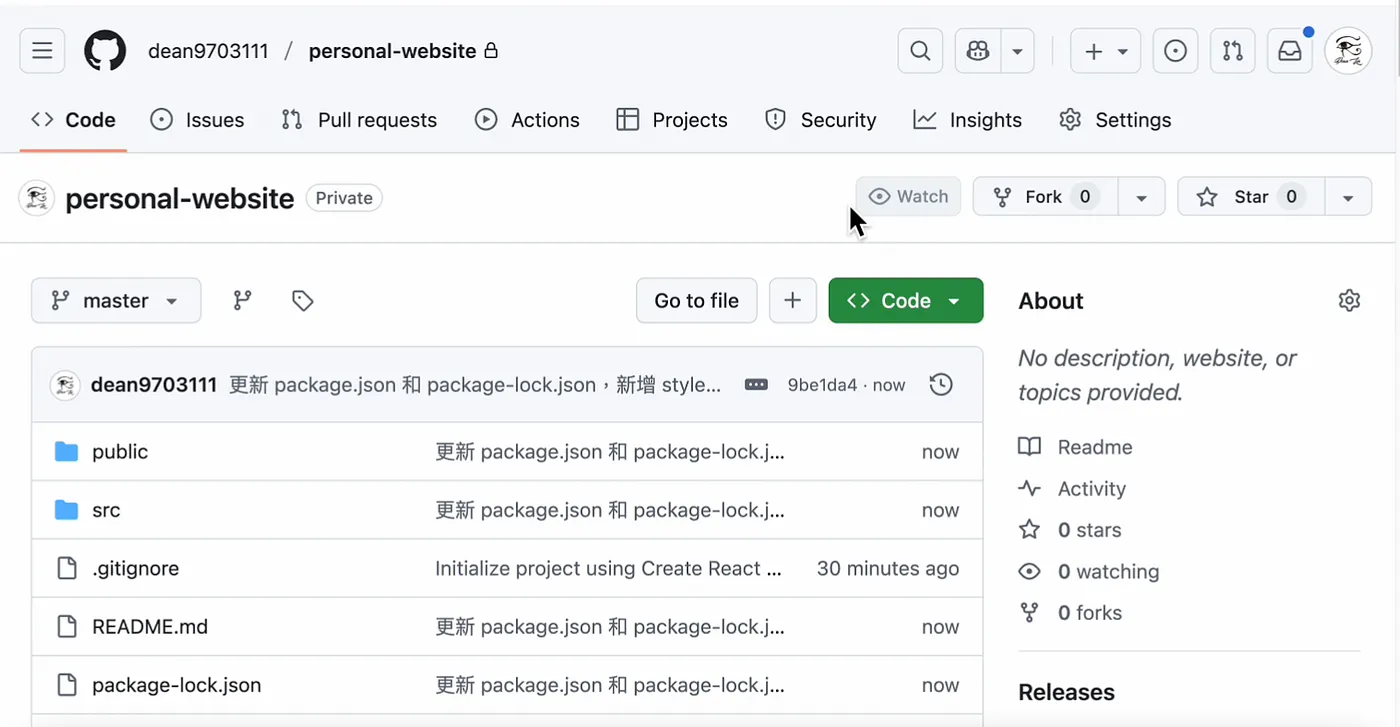Click the Go to file button

(x=696, y=301)
